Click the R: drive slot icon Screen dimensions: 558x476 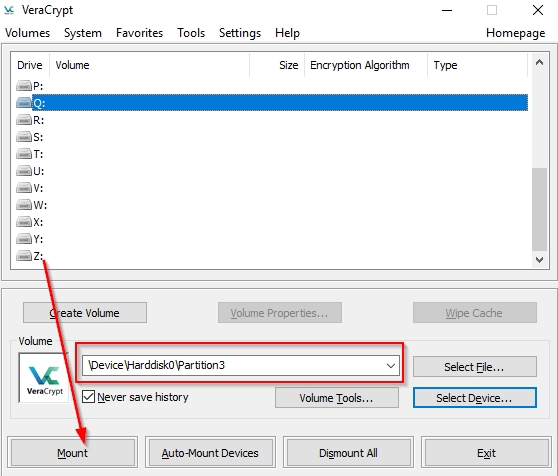(24, 120)
